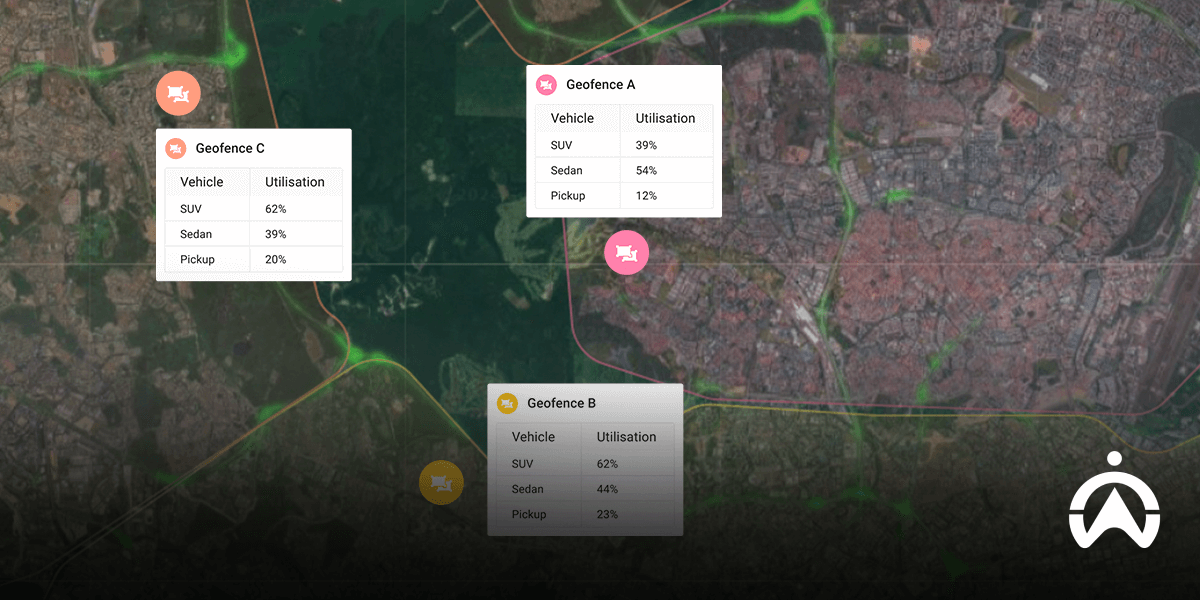Click the green icon in Geofence B header
Image resolution: width=1200 pixels, height=600 pixels.
pyautogui.click(x=507, y=402)
